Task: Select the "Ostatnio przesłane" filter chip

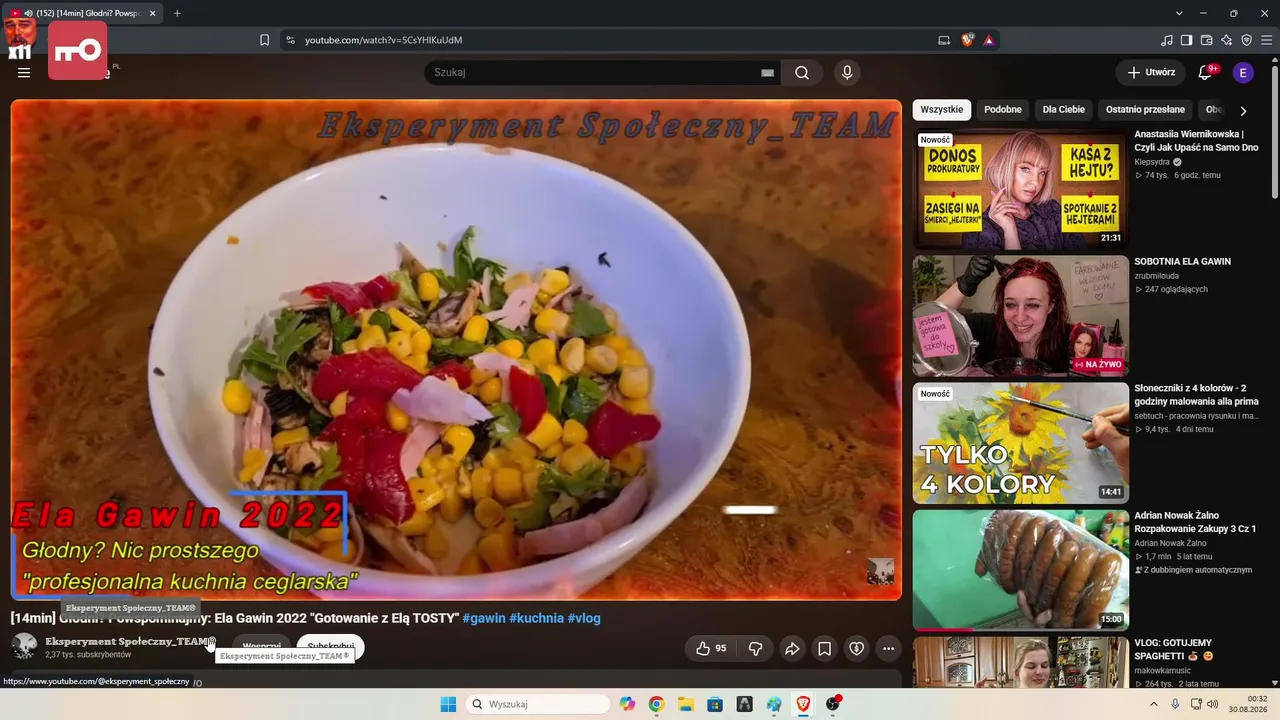Action: (1145, 110)
